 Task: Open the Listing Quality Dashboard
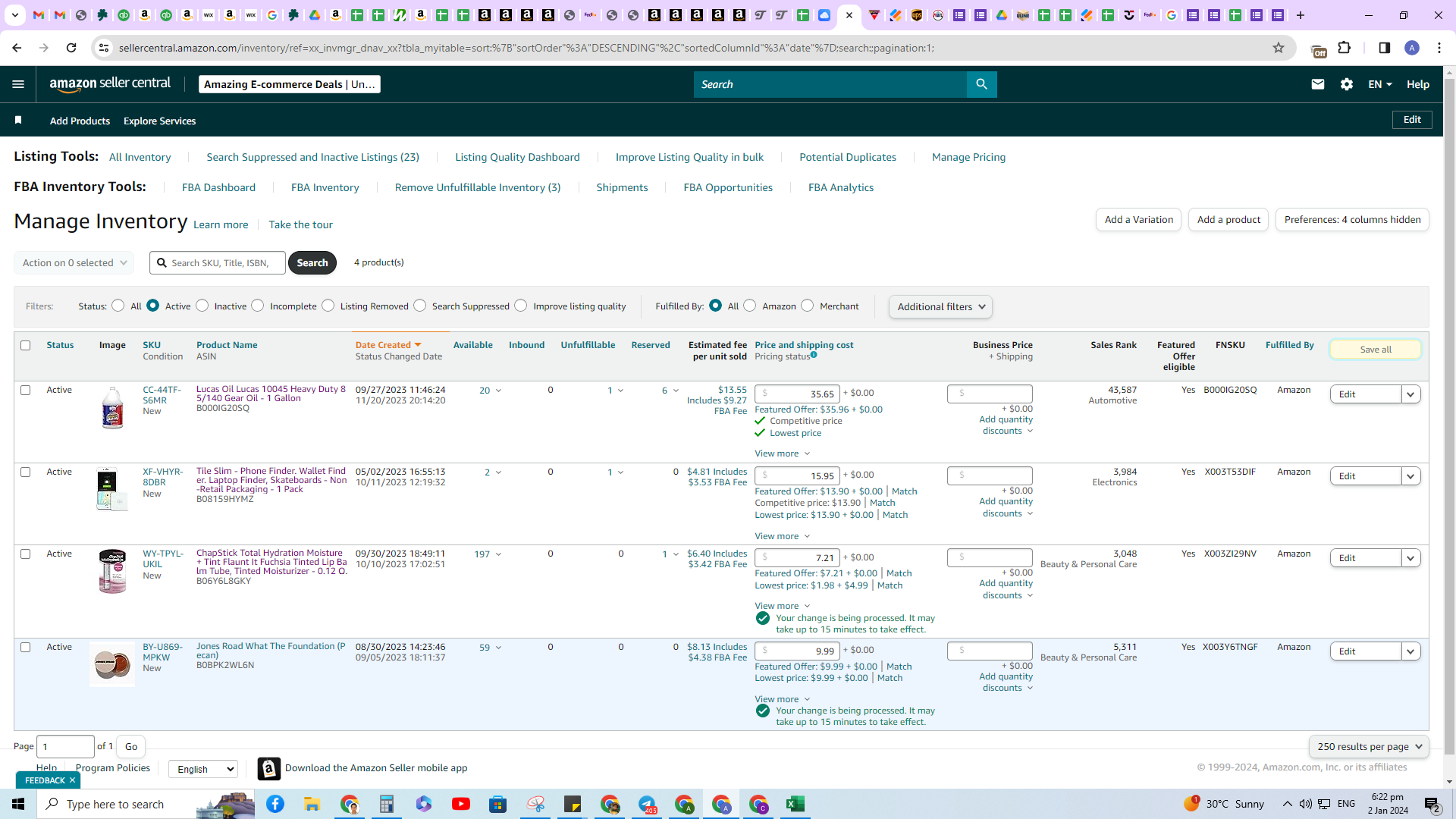[x=517, y=157]
